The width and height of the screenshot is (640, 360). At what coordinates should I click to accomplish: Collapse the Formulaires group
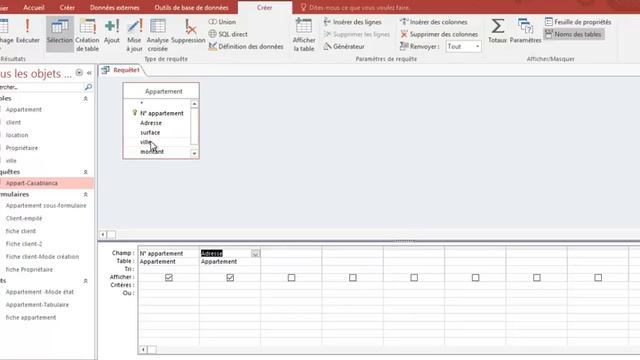pos(86,194)
